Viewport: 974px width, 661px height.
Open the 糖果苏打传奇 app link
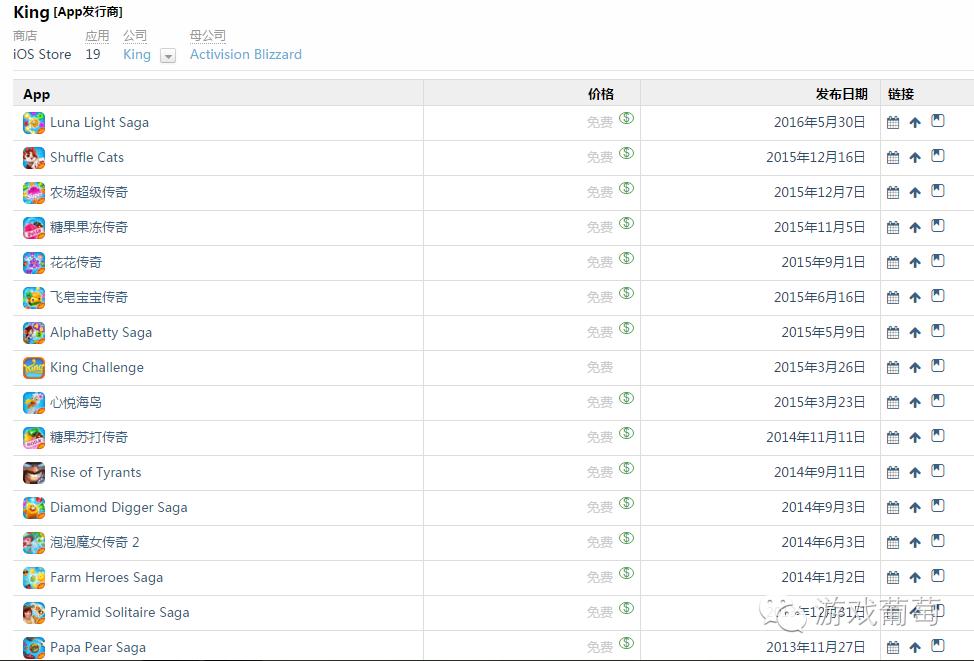89,437
